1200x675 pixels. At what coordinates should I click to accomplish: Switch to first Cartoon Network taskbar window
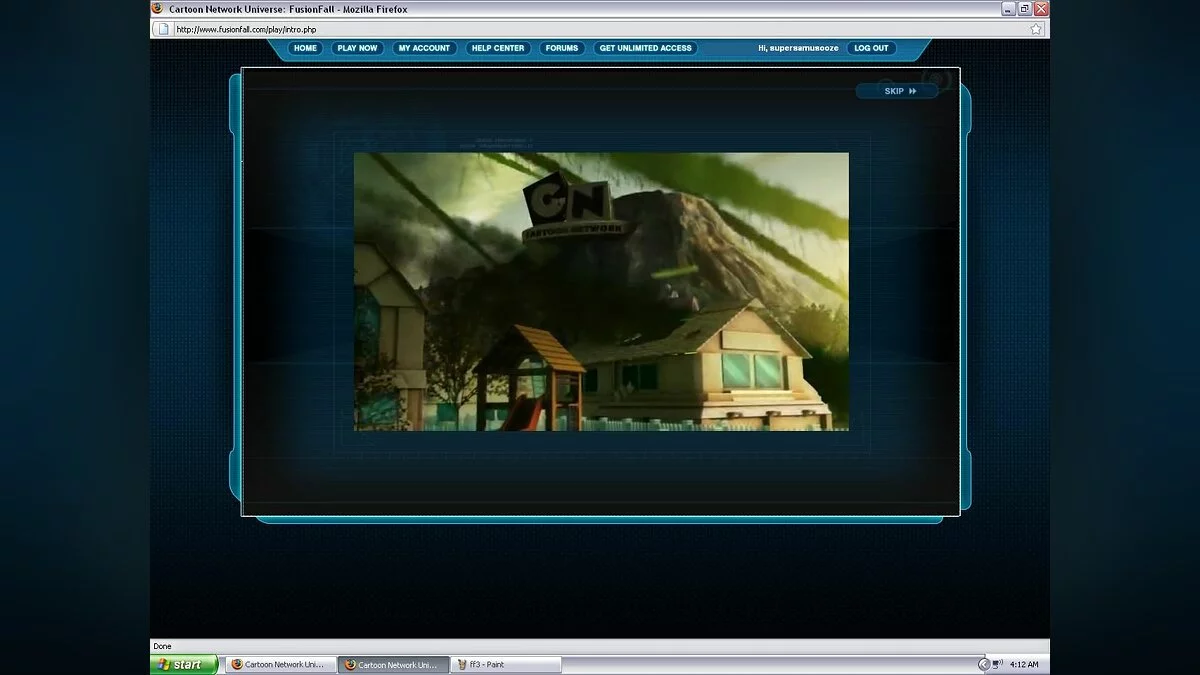click(279, 664)
